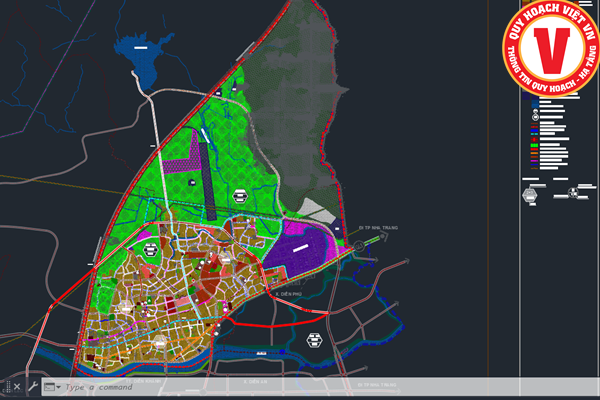Click the Quy Hoach Viet VN logo

click(x=548, y=52)
